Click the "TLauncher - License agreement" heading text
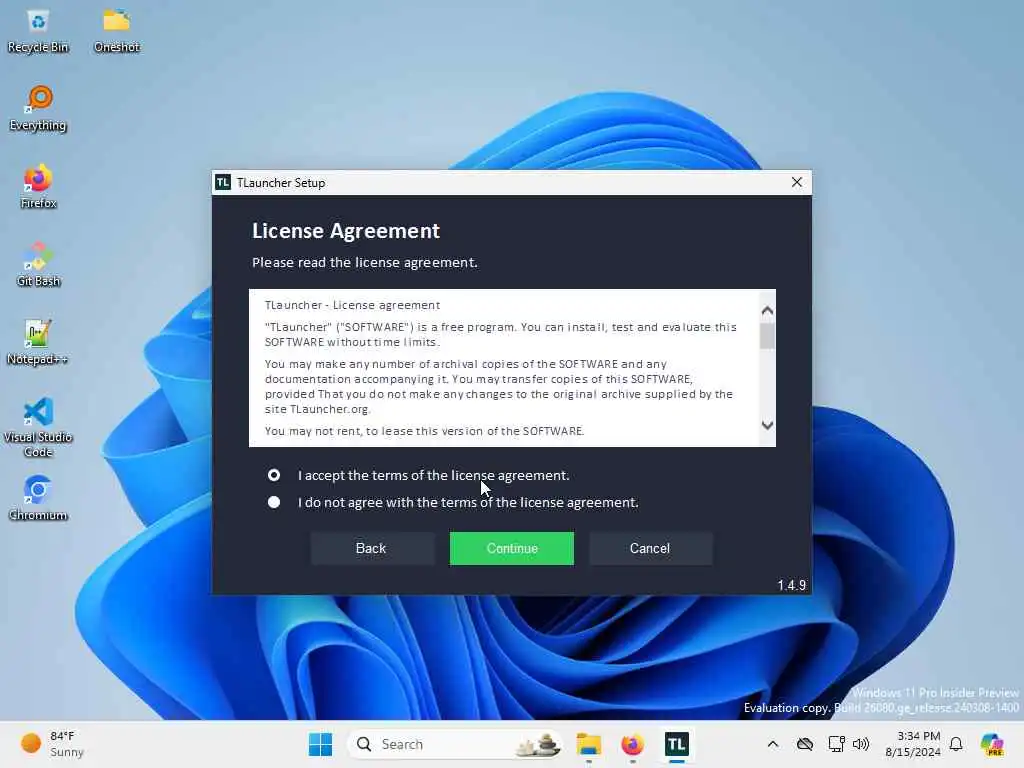 (353, 305)
